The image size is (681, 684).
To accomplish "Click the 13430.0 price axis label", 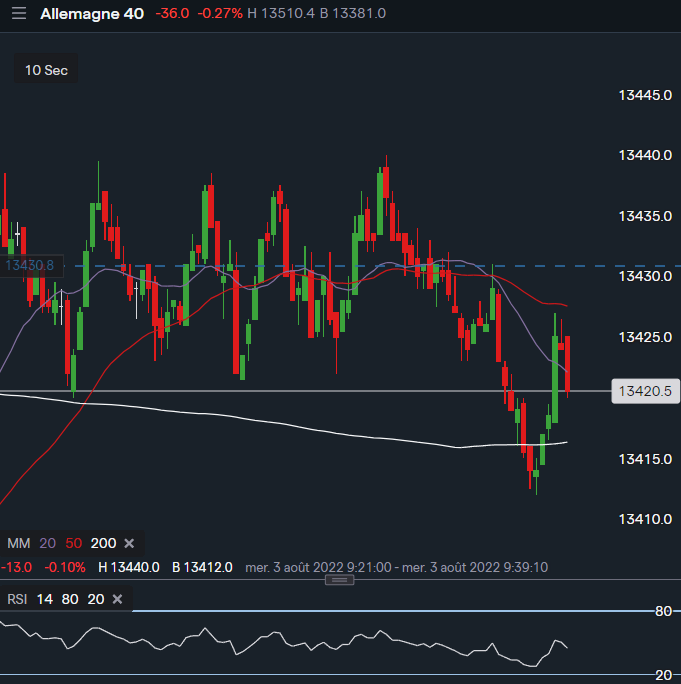I will pos(645,276).
